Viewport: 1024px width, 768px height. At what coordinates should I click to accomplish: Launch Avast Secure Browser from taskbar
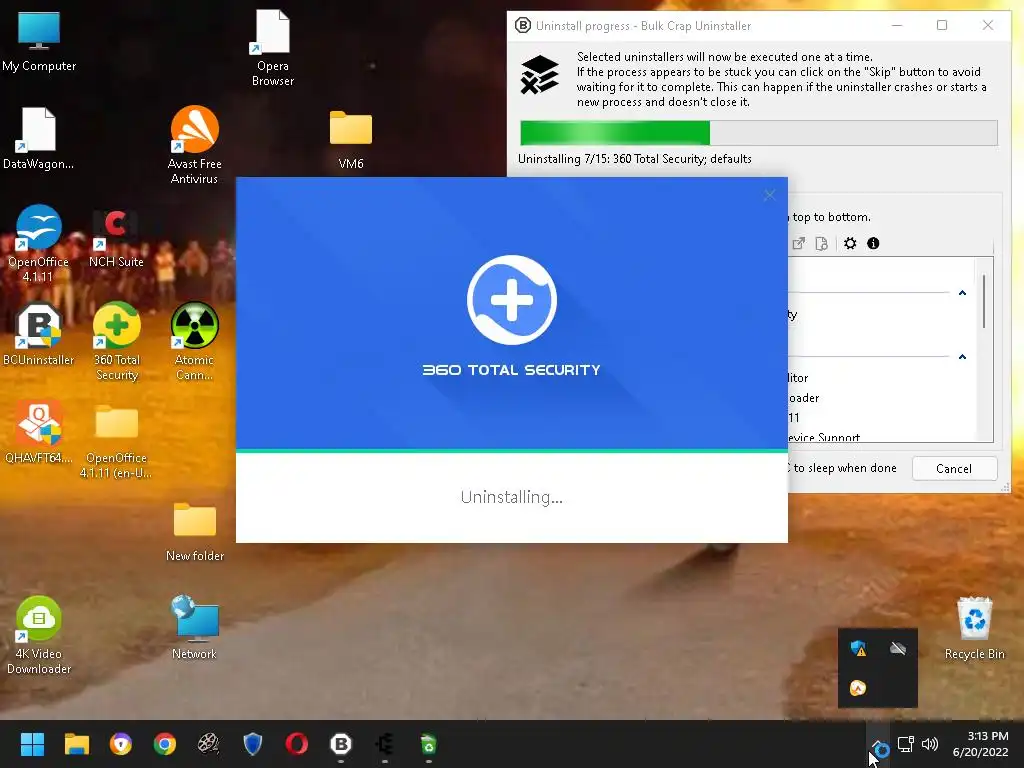click(121, 744)
